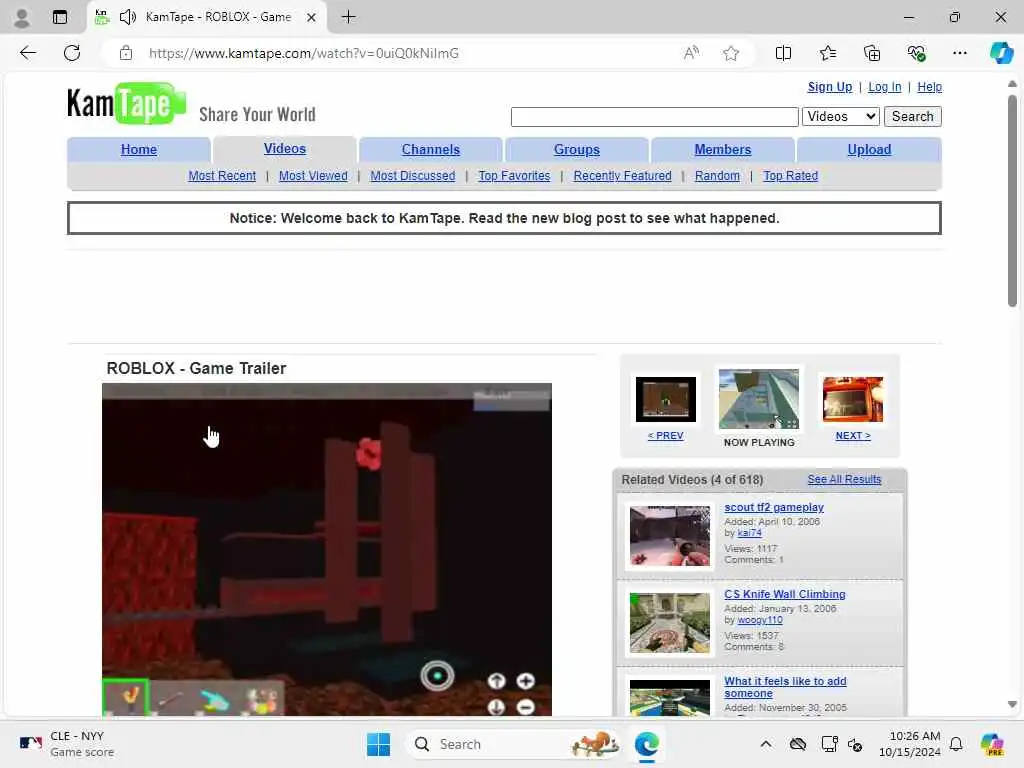Mute the tab via speaker icon
This screenshot has width=1024, height=768.
[x=128, y=17]
